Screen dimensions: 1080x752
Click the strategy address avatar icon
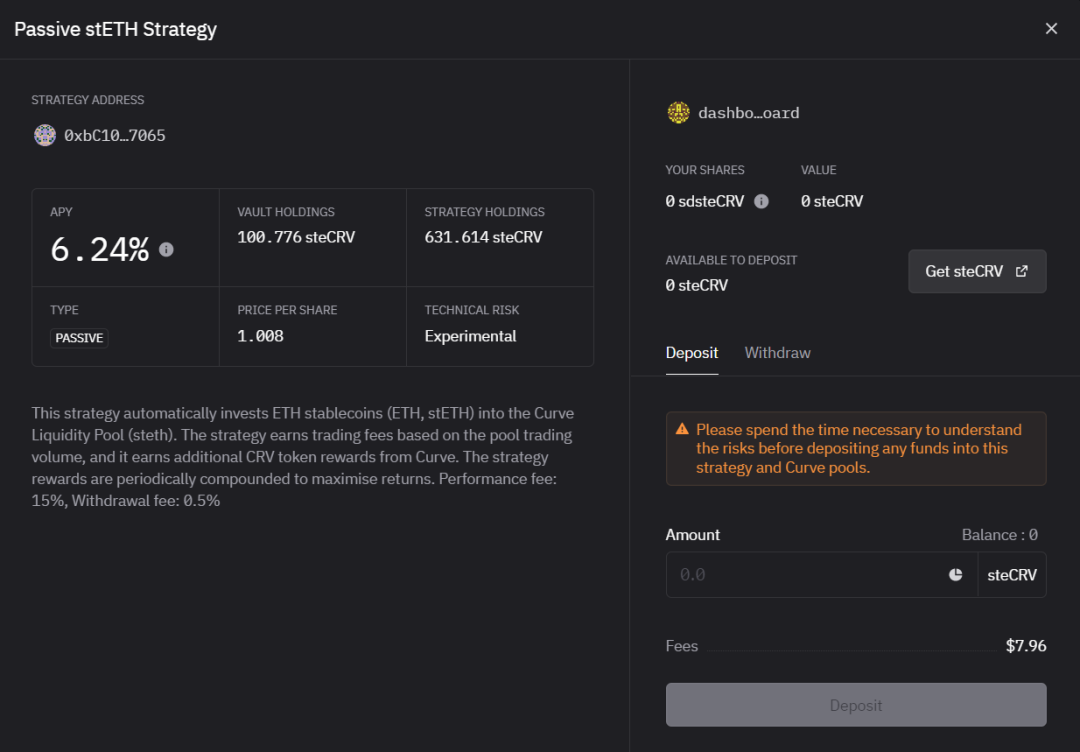click(45, 135)
